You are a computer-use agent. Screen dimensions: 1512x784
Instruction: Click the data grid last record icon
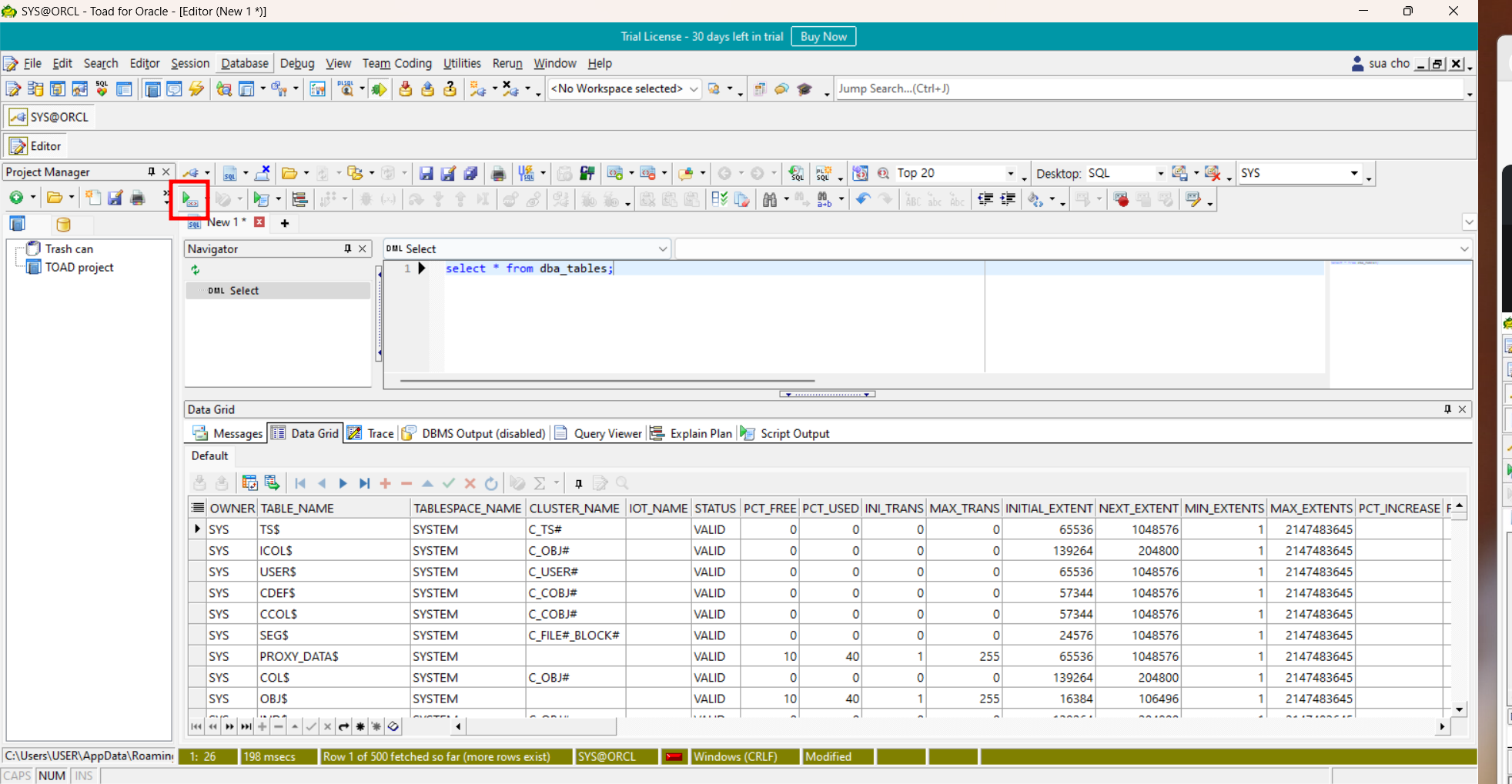coord(365,483)
